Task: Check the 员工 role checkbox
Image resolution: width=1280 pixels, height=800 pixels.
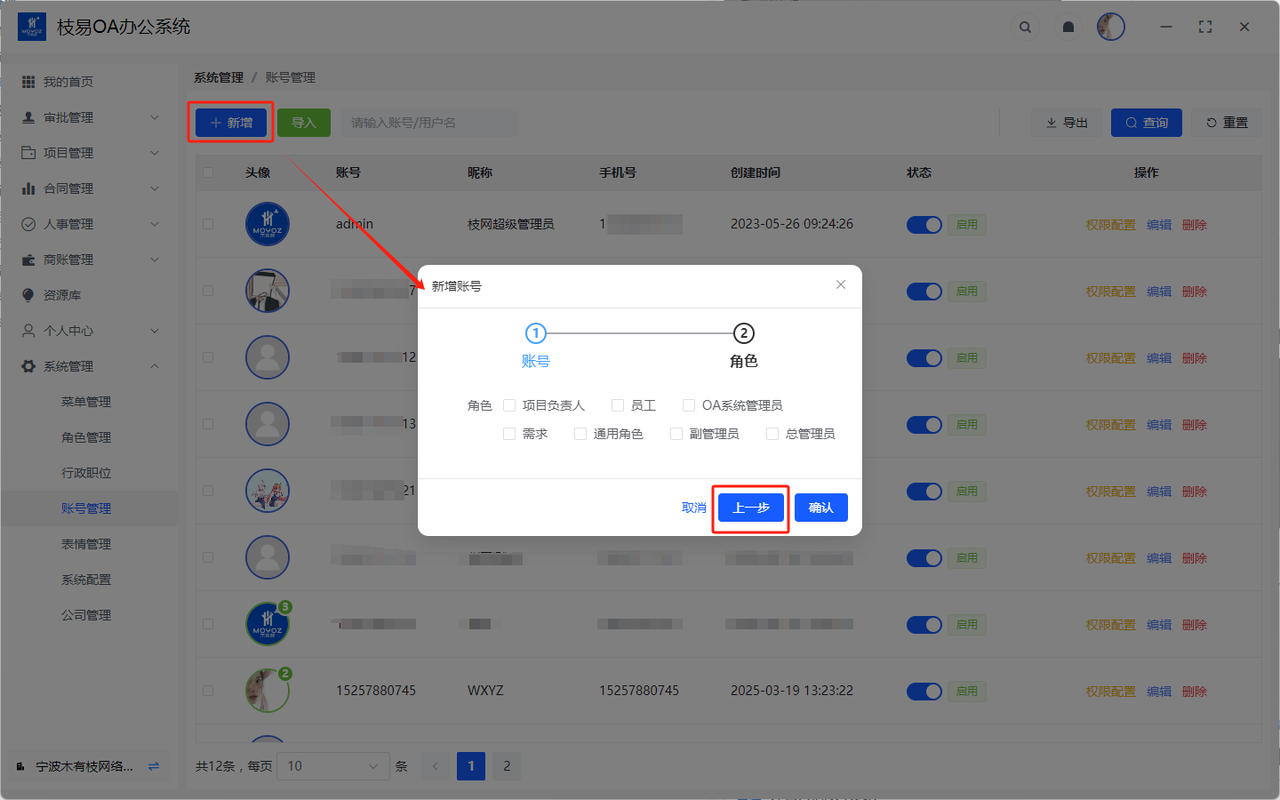Action: [x=617, y=406]
